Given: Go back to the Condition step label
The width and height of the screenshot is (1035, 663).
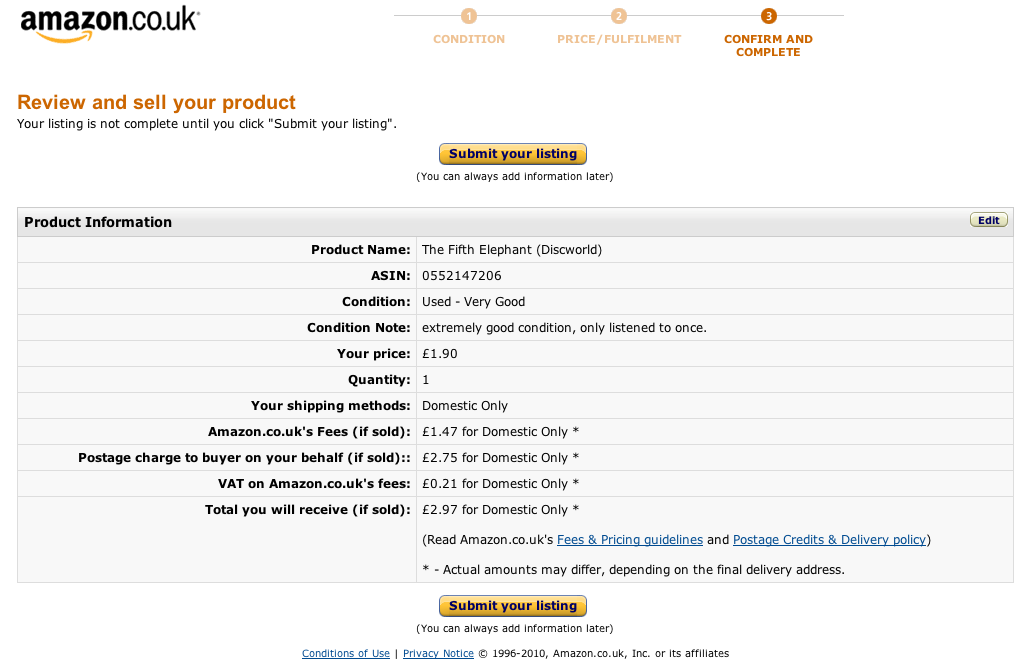Looking at the screenshot, I should tap(469, 39).
